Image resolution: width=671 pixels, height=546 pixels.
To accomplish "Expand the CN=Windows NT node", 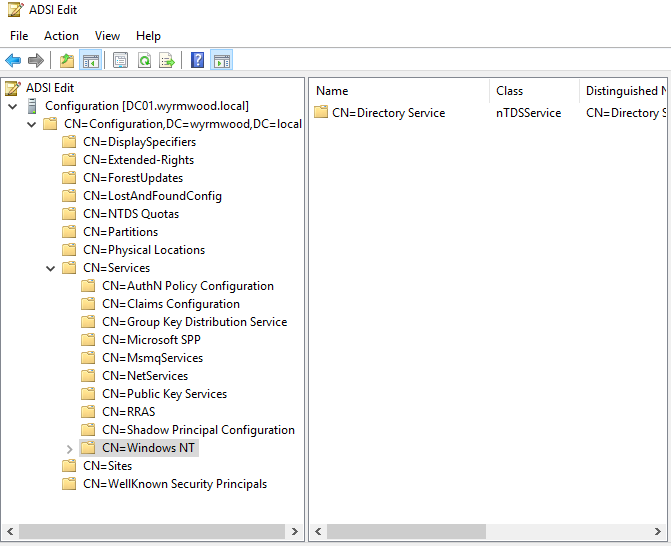I will [69, 448].
